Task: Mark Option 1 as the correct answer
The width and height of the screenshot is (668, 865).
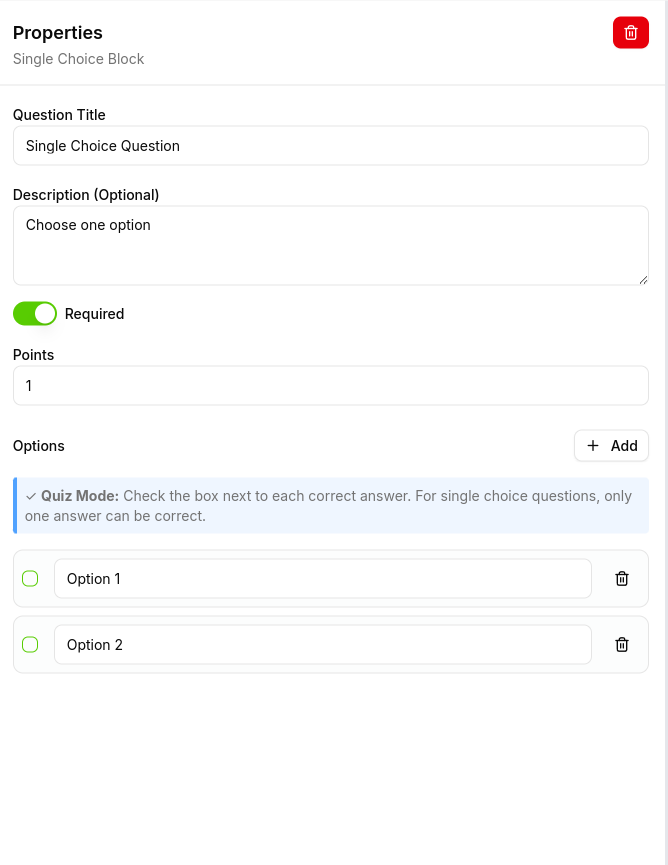Action: pos(30,578)
